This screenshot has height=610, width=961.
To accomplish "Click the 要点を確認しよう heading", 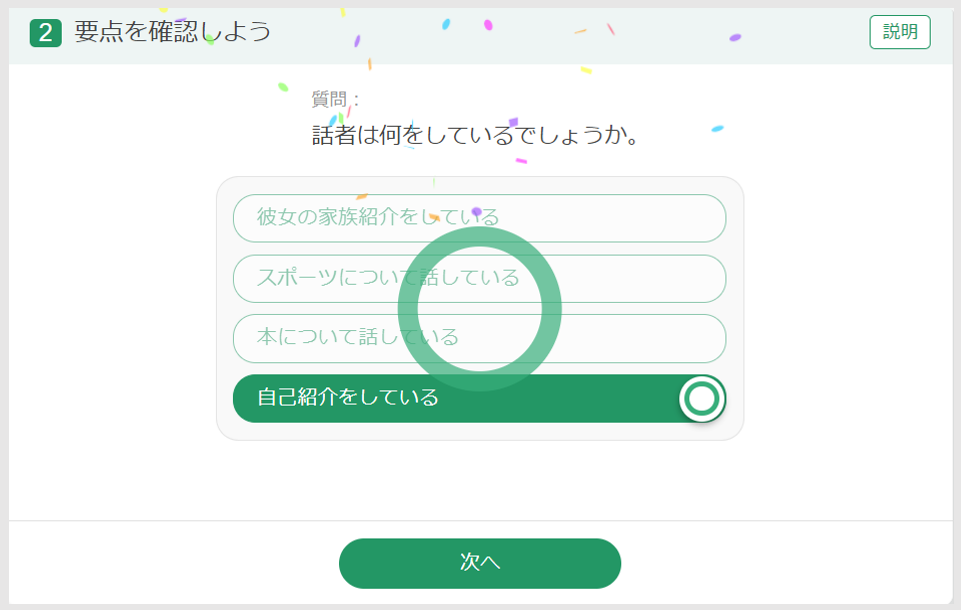I will tap(173, 32).
